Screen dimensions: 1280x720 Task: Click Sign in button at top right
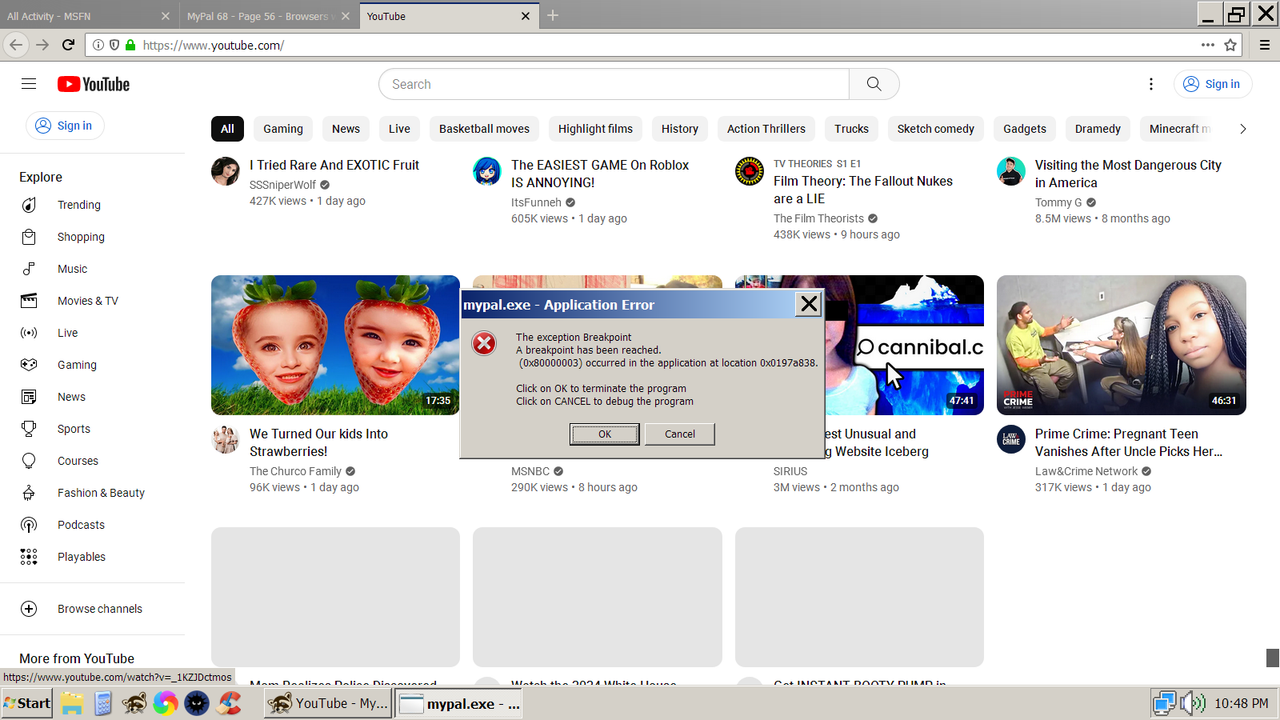point(1211,84)
